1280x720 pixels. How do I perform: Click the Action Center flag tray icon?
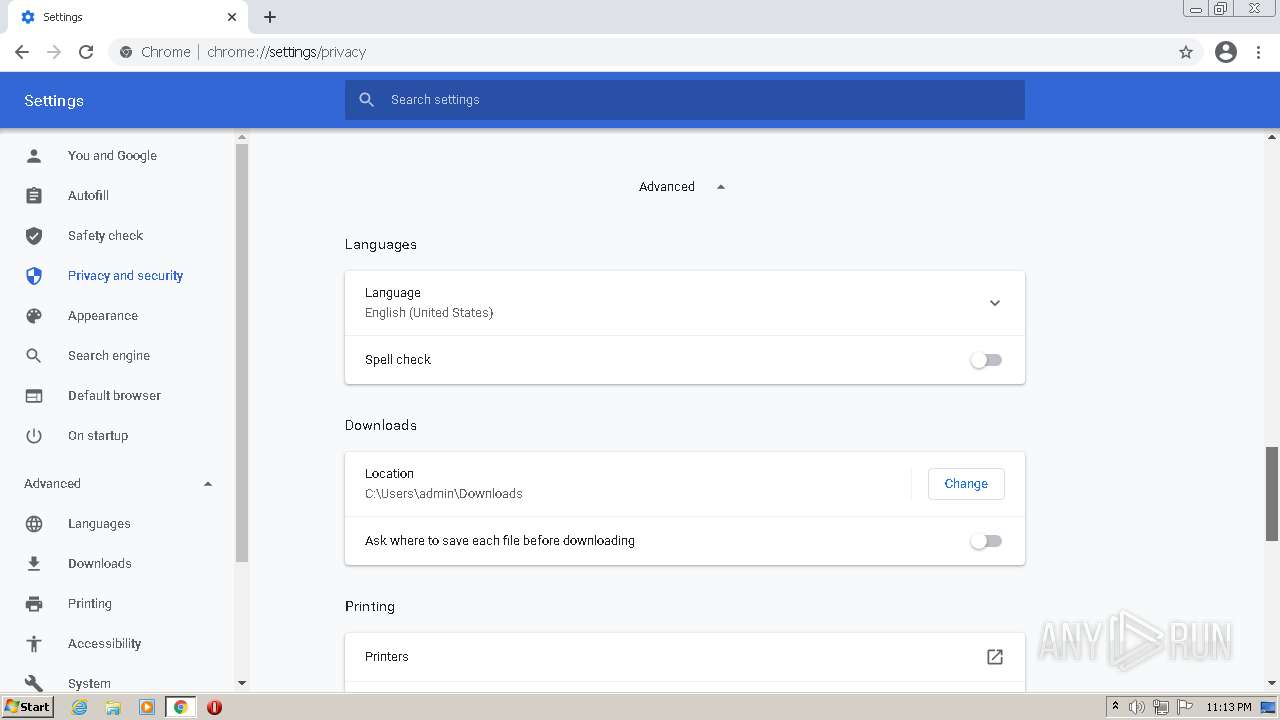(x=1185, y=707)
